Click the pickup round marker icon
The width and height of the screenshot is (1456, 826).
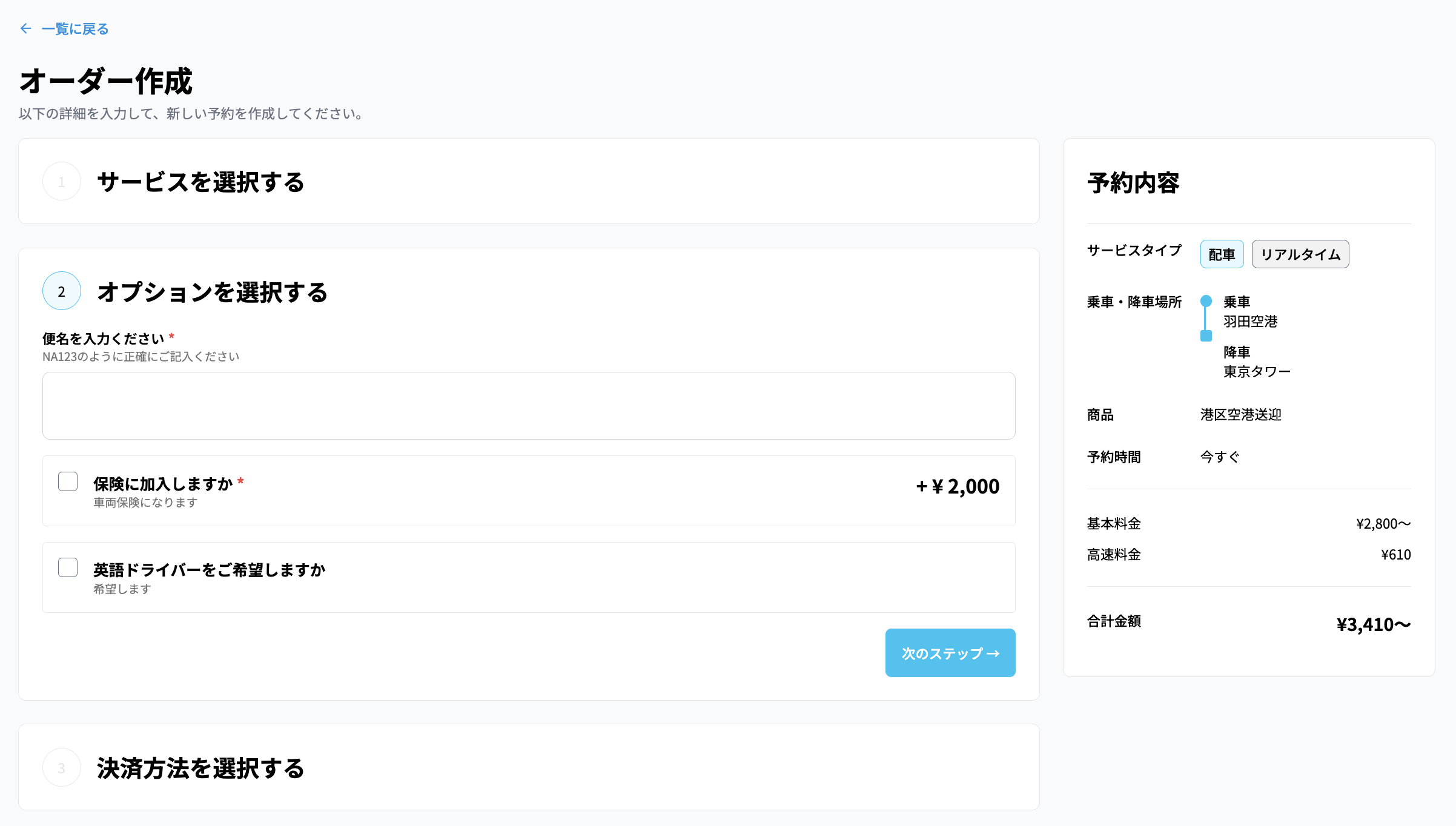pos(1206,301)
